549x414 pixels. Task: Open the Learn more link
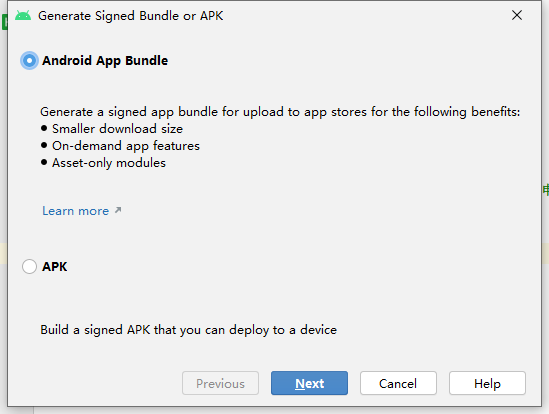tap(76, 211)
